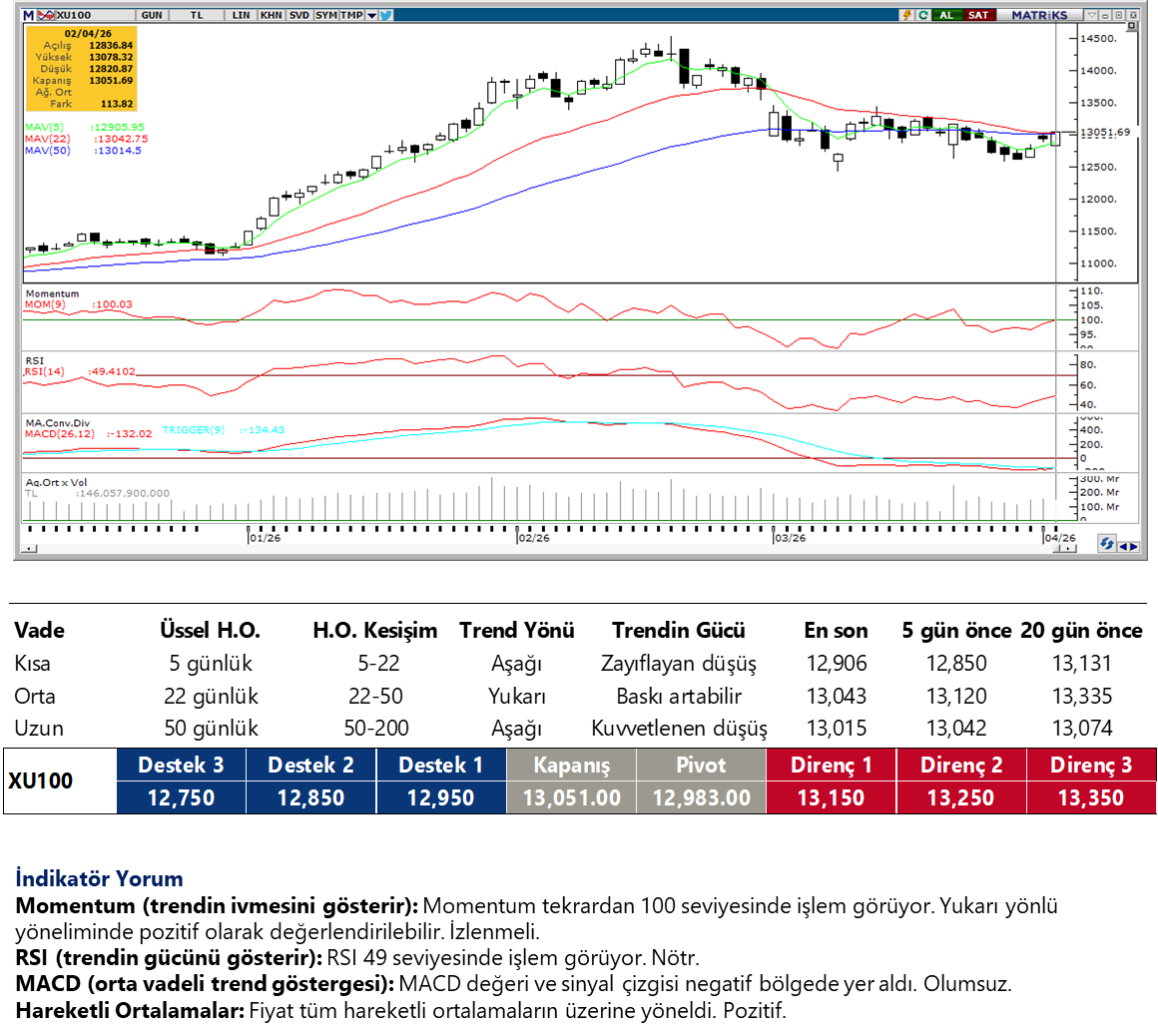Open the GUN period selector
Screen dimensions: 1158x1036
[152, 15]
